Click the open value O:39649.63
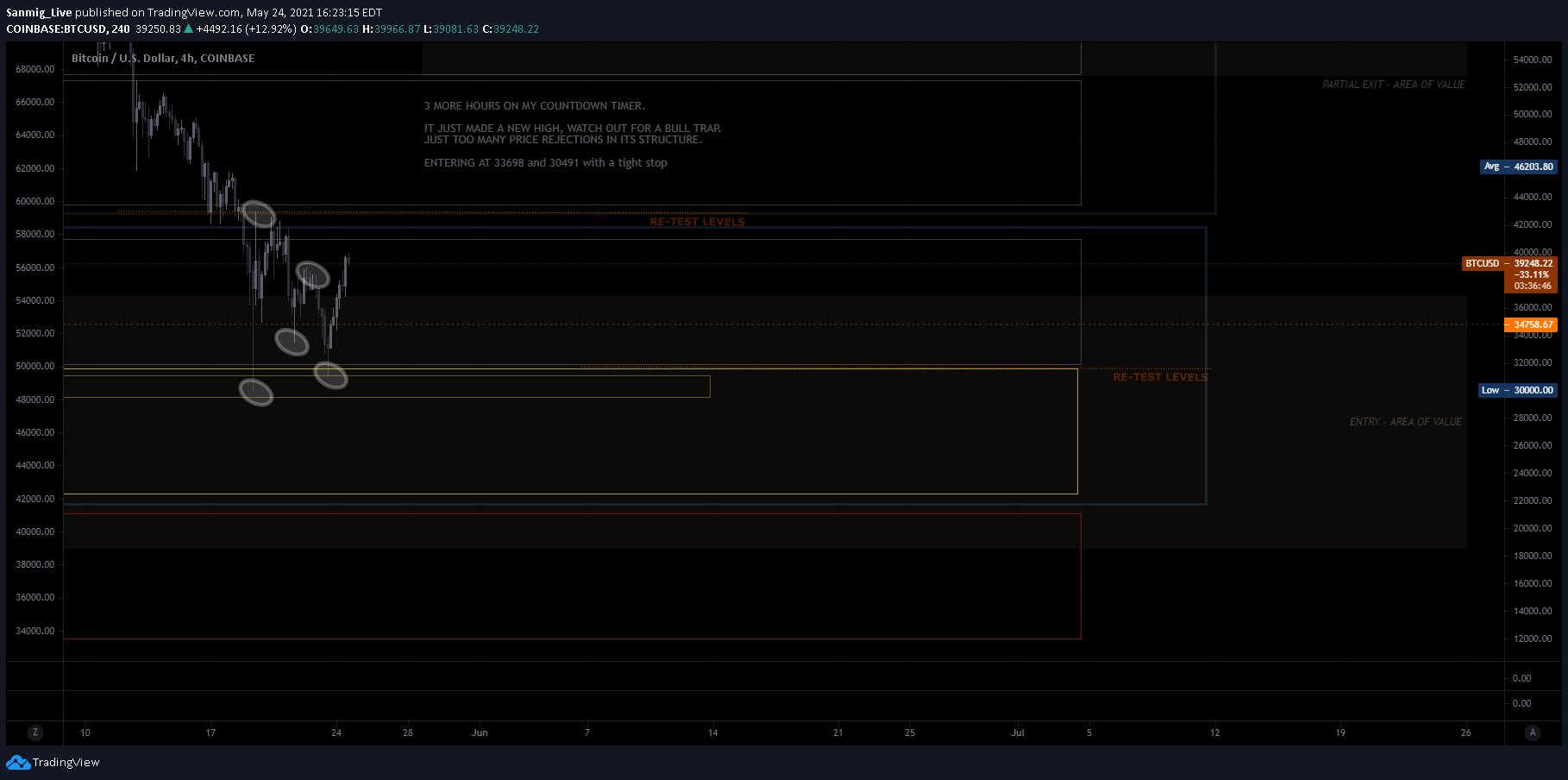1568x780 pixels. [x=329, y=28]
